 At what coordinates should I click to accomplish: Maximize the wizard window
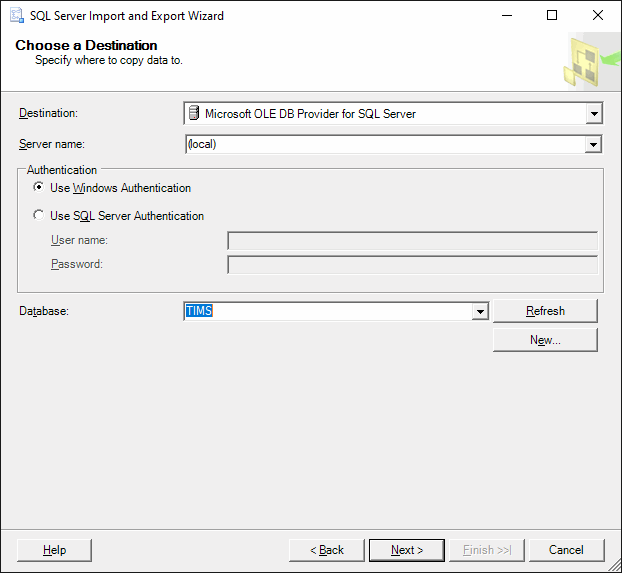click(552, 15)
